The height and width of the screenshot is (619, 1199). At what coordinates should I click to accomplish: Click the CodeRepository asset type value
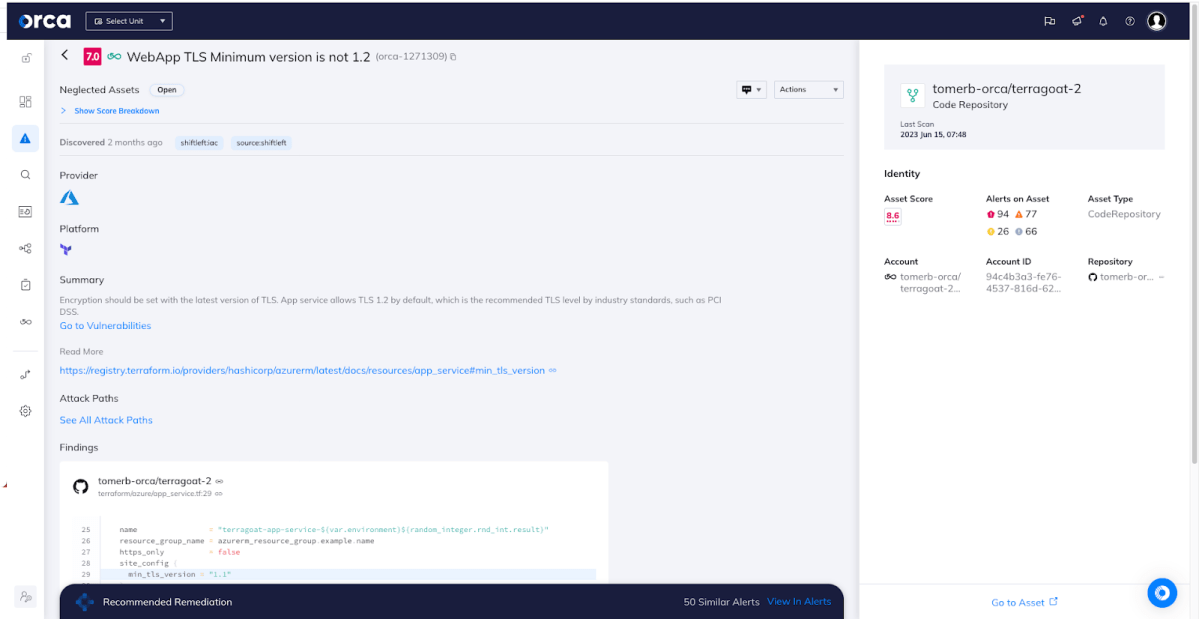coord(1124,214)
